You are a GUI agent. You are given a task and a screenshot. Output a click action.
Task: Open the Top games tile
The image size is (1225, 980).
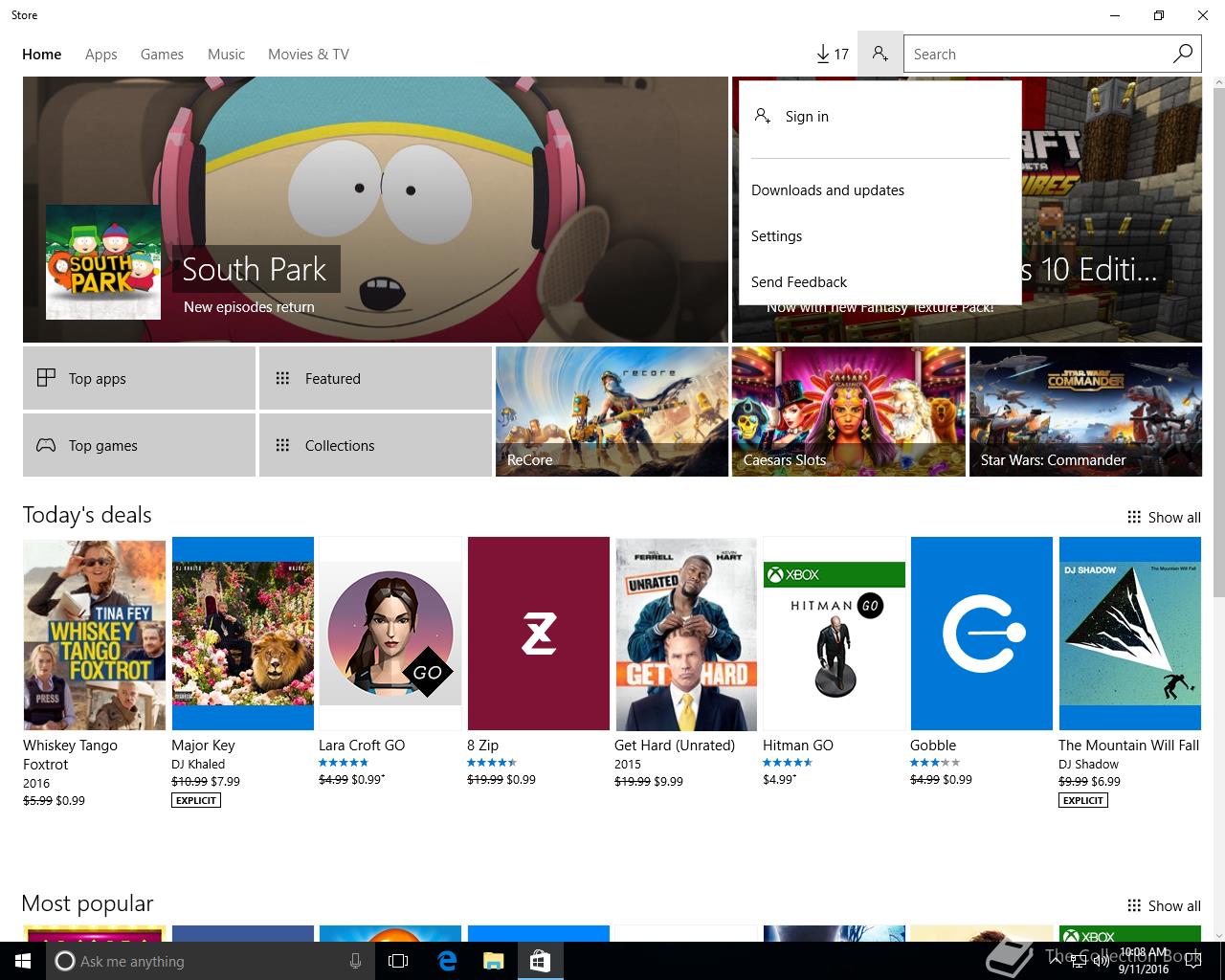(139, 445)
